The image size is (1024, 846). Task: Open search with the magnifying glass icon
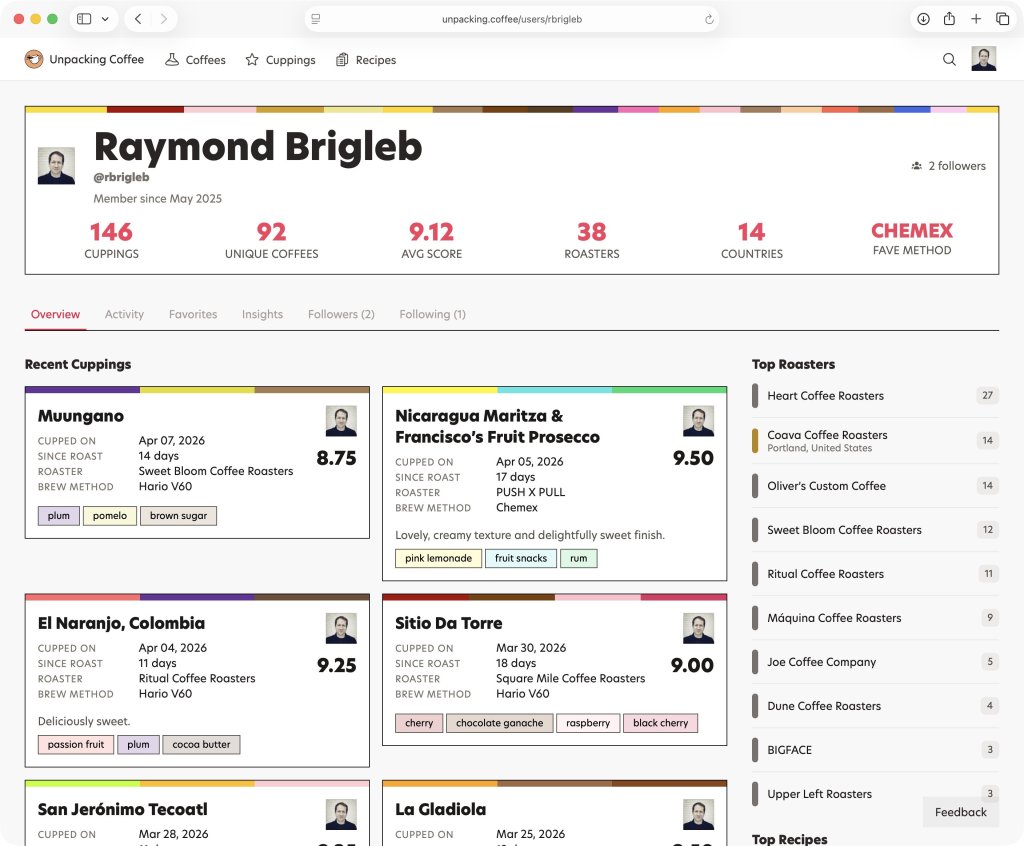coord(948,59)
